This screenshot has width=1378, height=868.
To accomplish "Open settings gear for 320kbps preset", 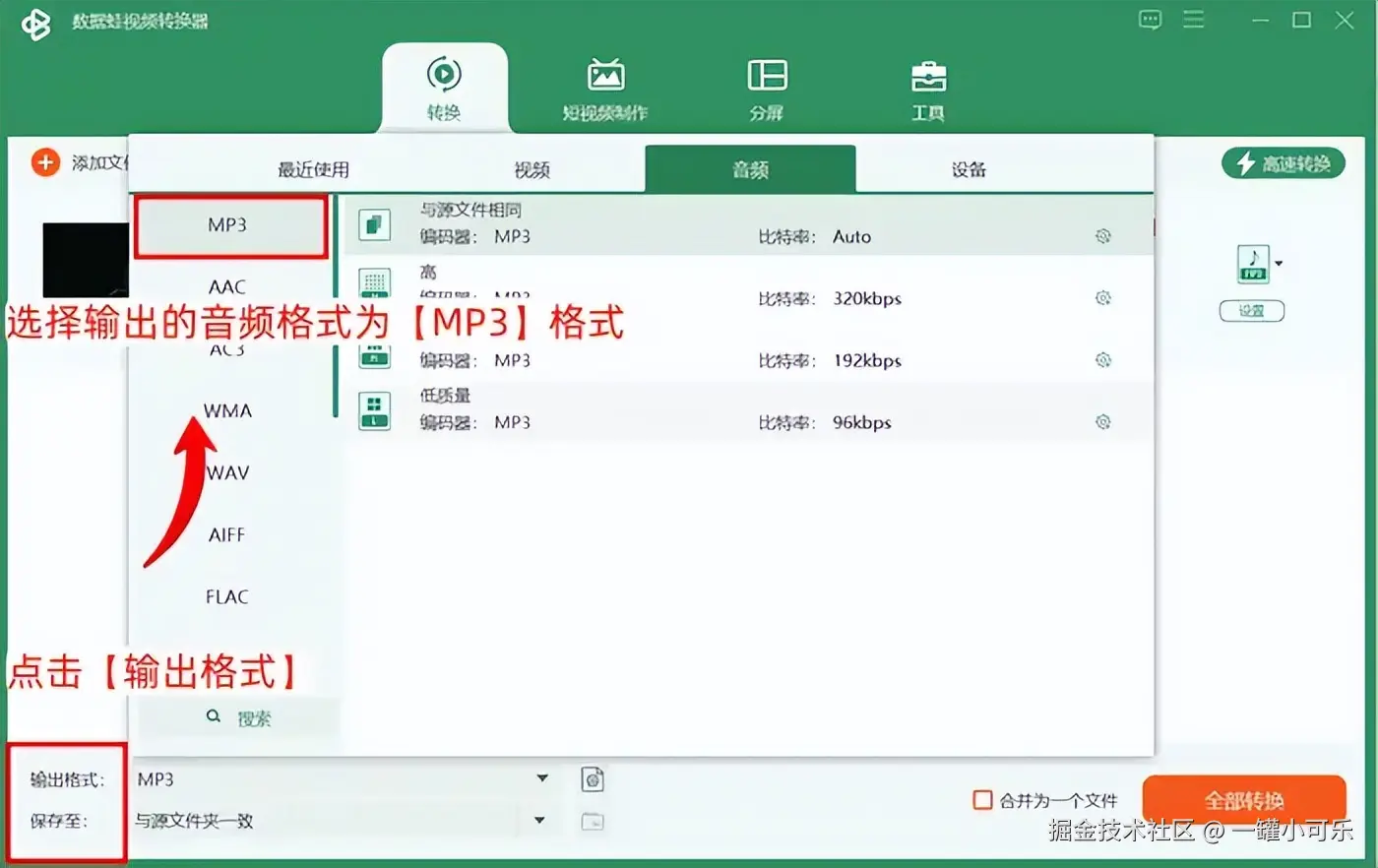I will (1103, 298).
